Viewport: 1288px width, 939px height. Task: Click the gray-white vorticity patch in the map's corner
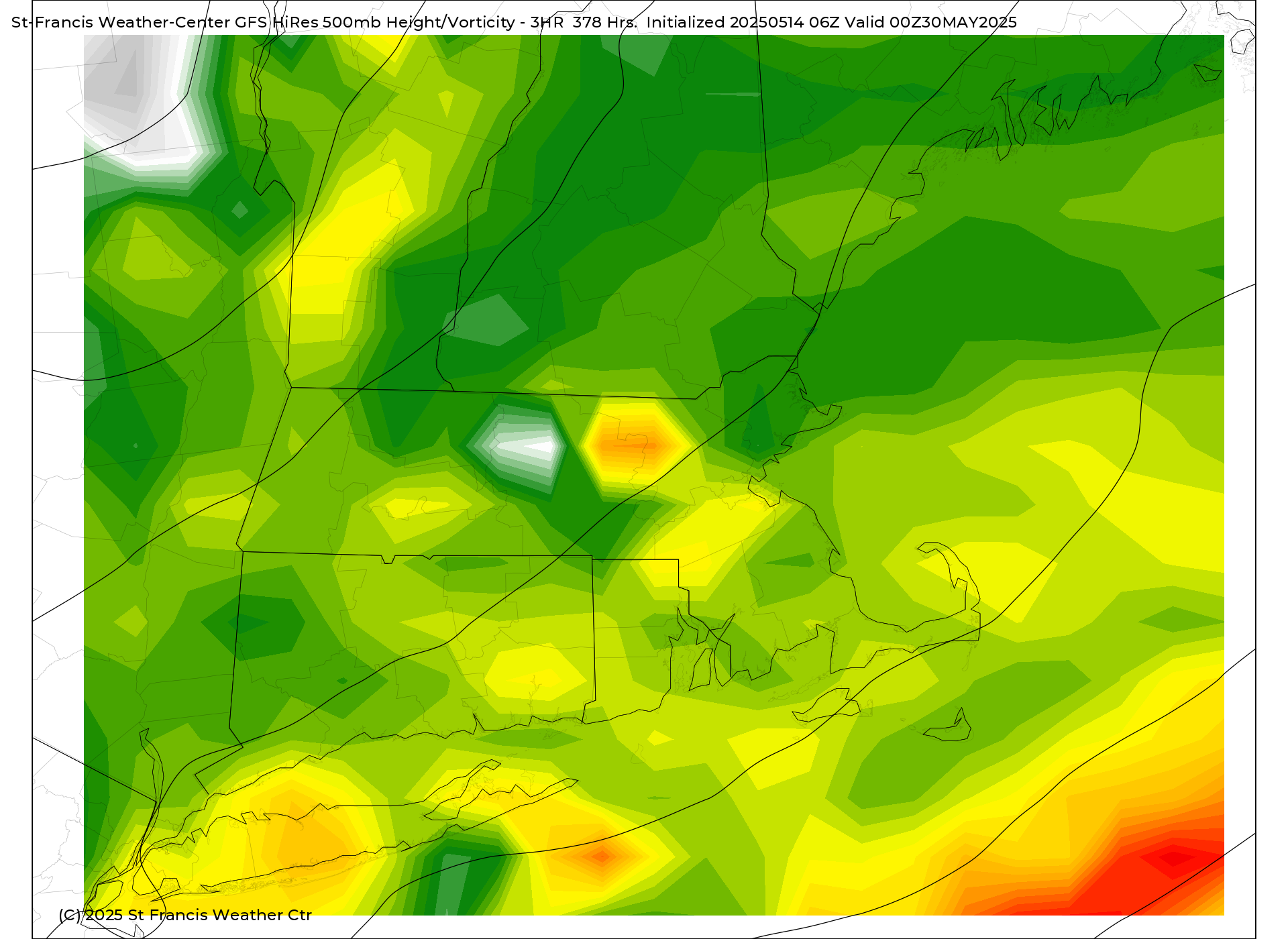click(x=142, y=101)
